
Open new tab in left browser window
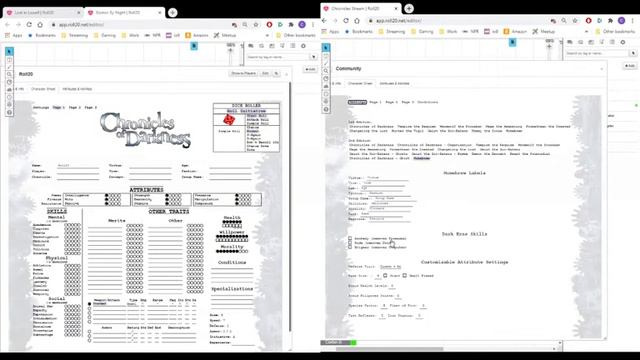[x=173, y=13]
